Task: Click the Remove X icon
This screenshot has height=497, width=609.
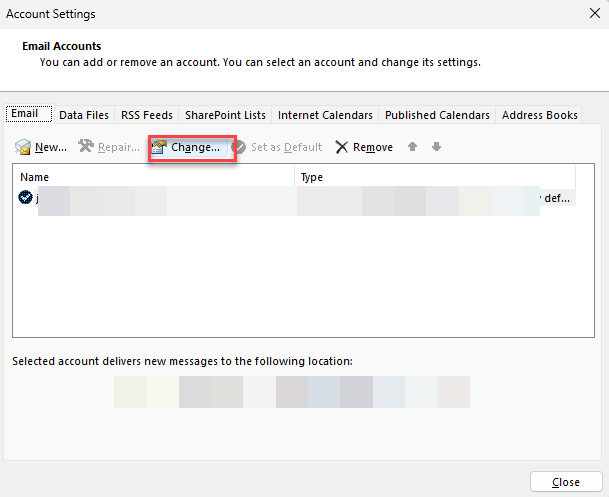Action: 342,147
